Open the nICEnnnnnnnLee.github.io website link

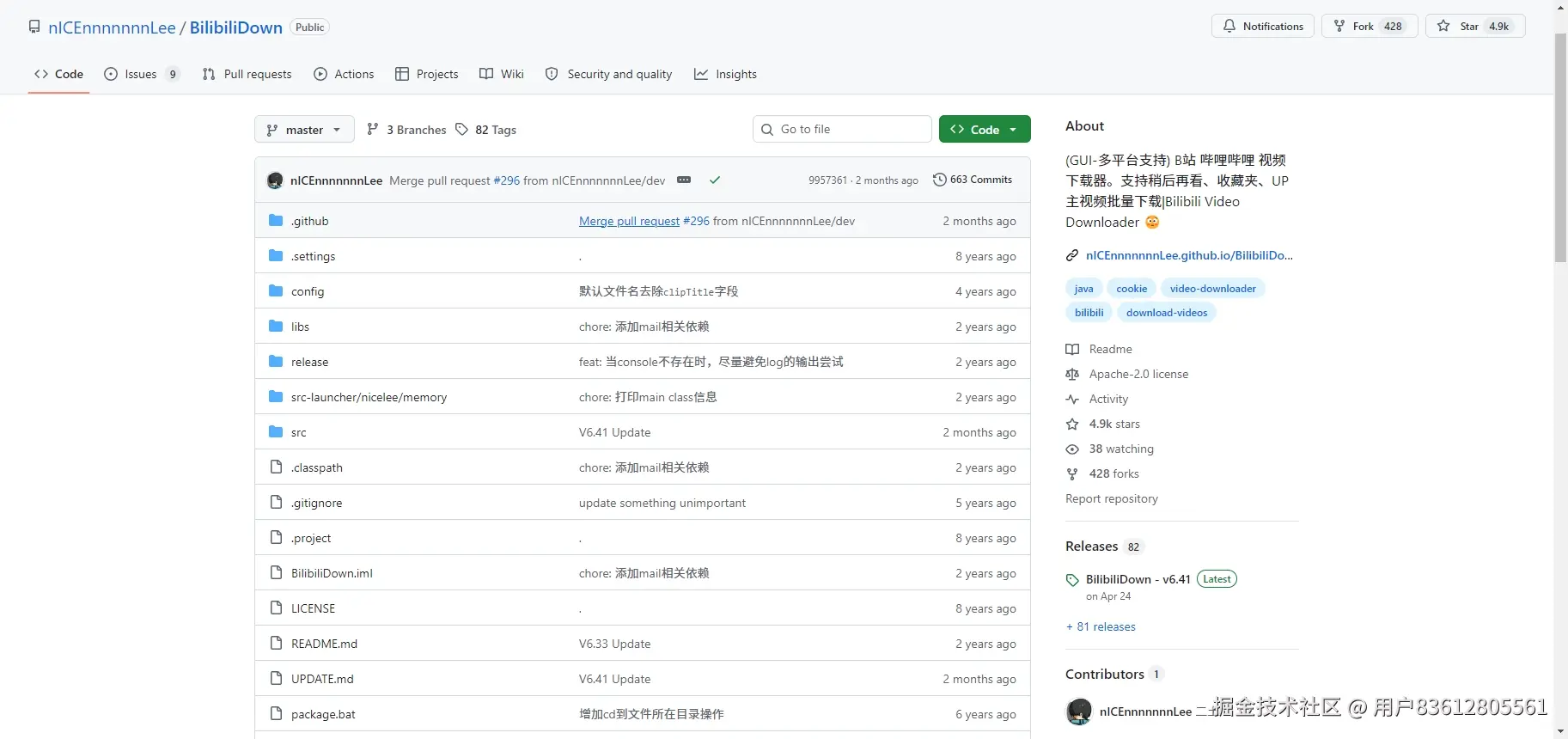1189,255
